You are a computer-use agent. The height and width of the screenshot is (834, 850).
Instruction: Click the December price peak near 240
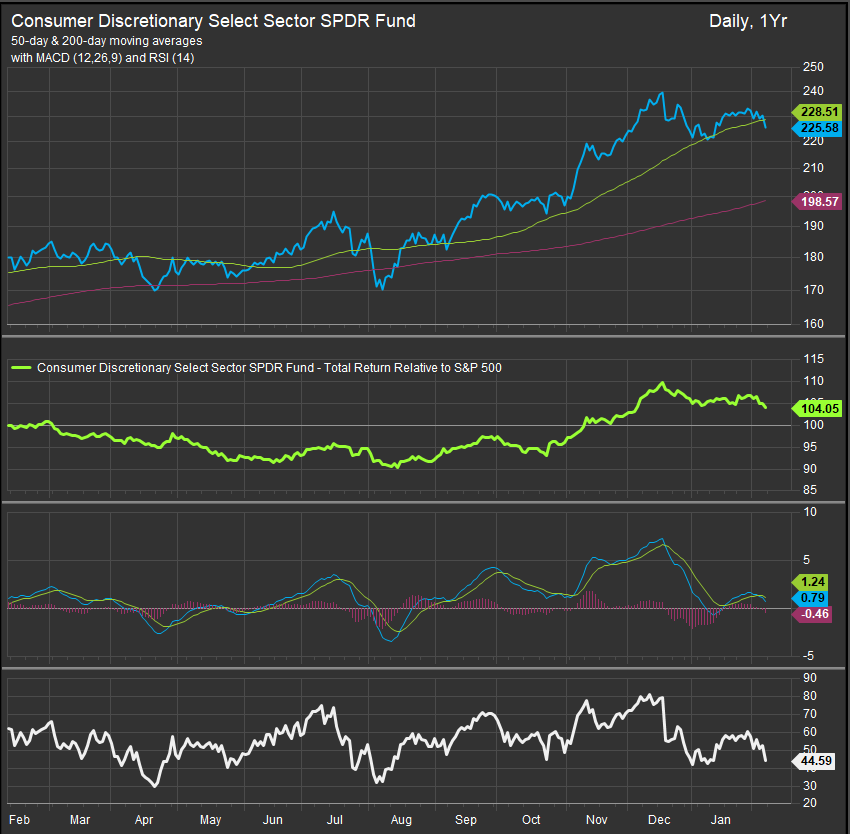point(661,93)
